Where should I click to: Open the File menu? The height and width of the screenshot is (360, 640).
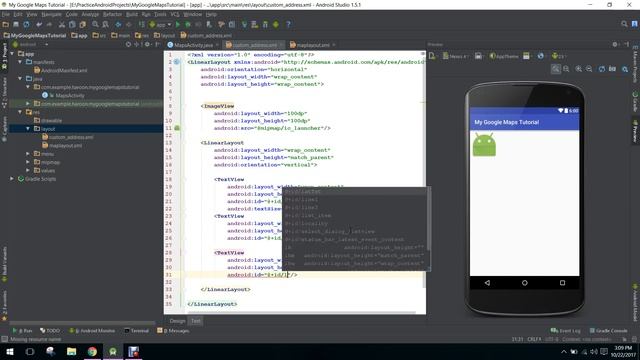coord(6,14)
